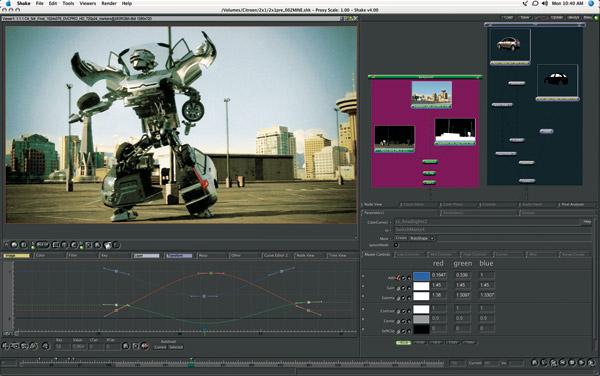
Task: Click the green current-frame marker on the time bar
Action: [x=191, y=364]
